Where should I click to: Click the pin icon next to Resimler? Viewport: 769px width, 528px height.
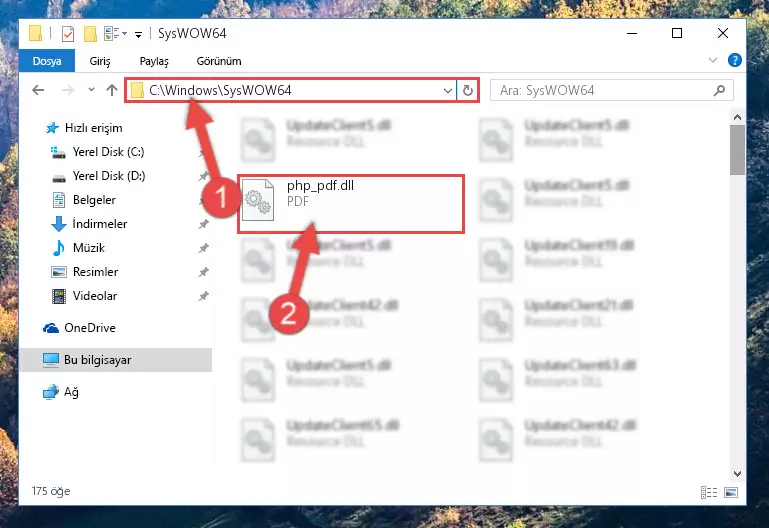click(204, 272)
